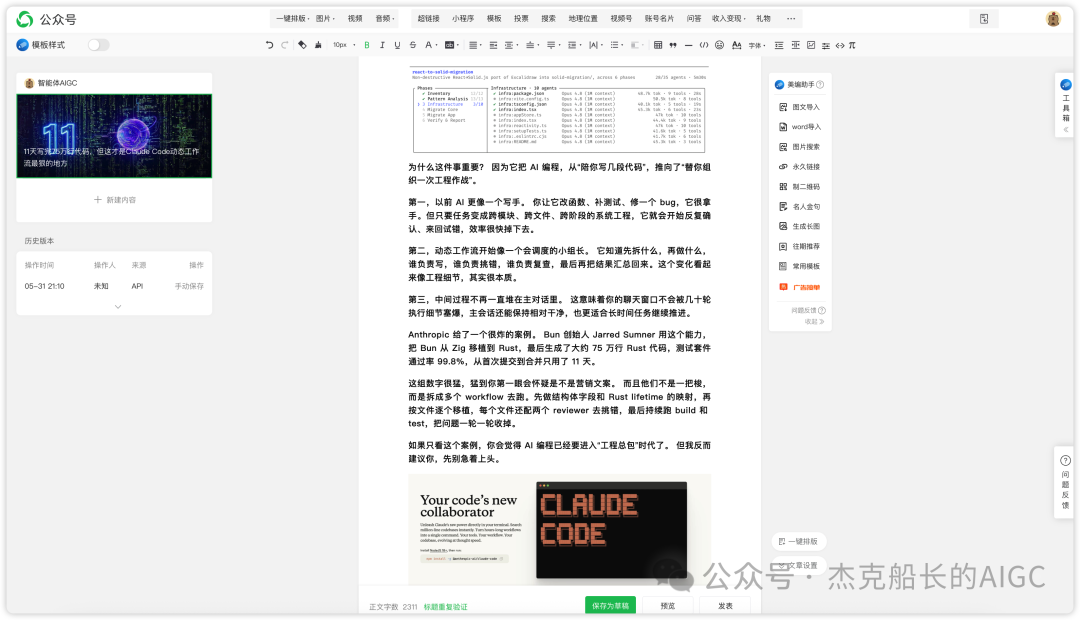Open the 音频 dropdown menu
This screenshot has width=1080, height=620.
coord(385,19)
